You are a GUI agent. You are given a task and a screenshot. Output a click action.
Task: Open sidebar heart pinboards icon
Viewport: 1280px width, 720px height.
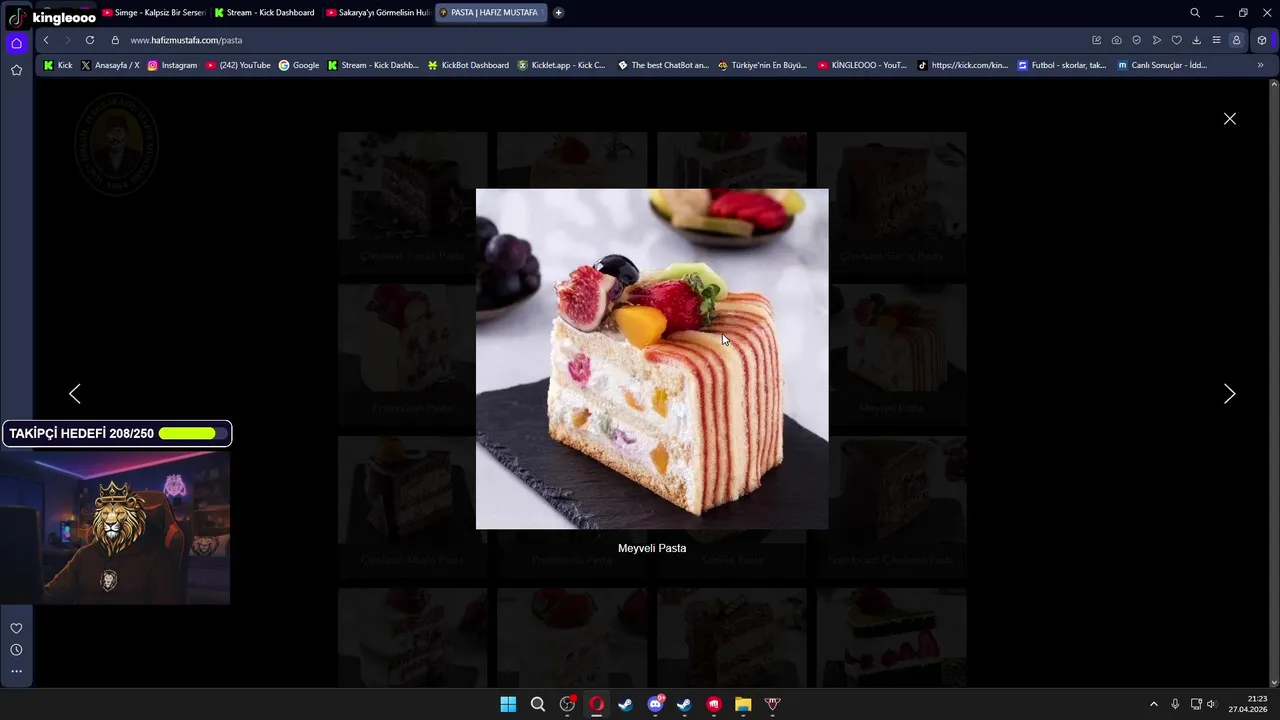(16, 628)
